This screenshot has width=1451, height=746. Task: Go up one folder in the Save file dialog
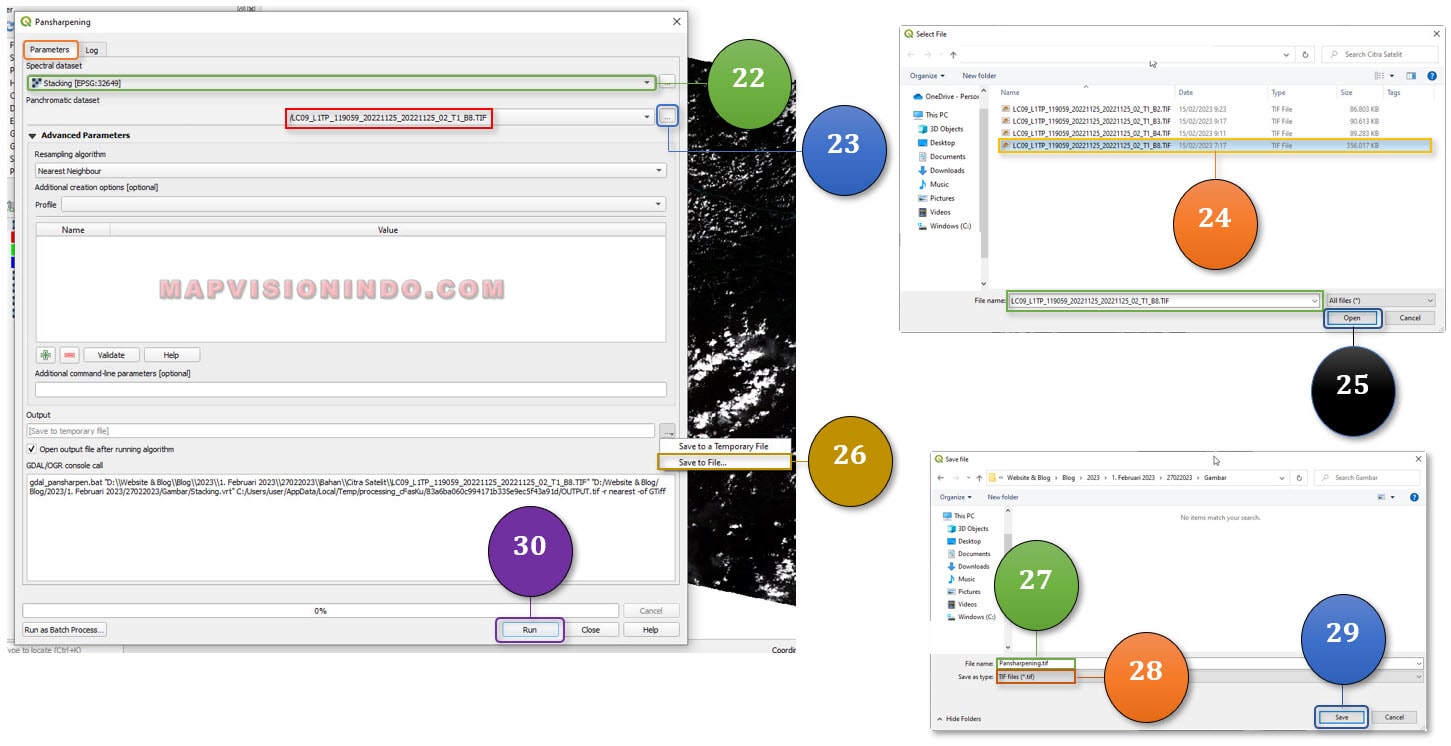point(979,478)
